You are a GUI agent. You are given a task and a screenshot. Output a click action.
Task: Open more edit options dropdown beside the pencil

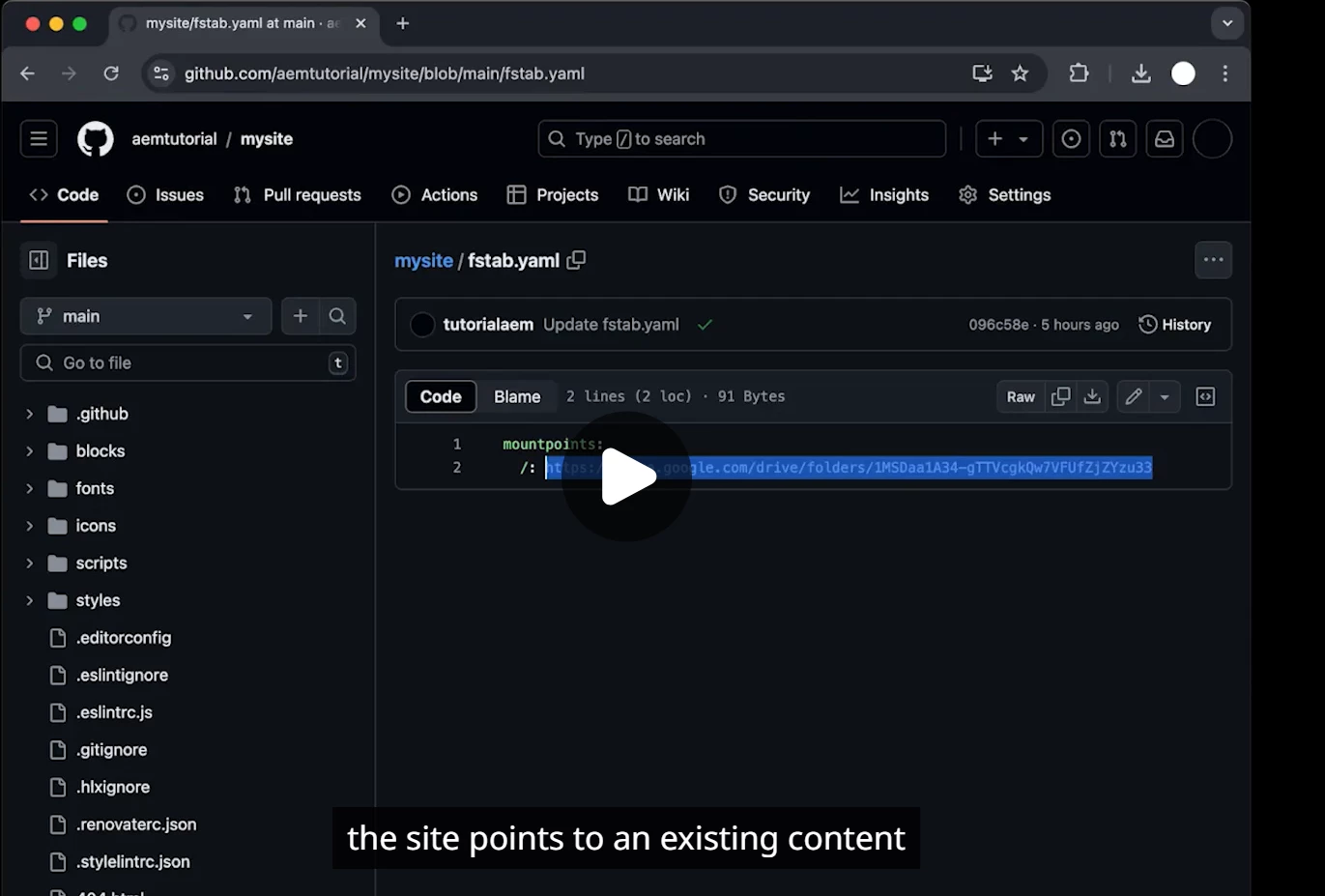coord(1165,396)
